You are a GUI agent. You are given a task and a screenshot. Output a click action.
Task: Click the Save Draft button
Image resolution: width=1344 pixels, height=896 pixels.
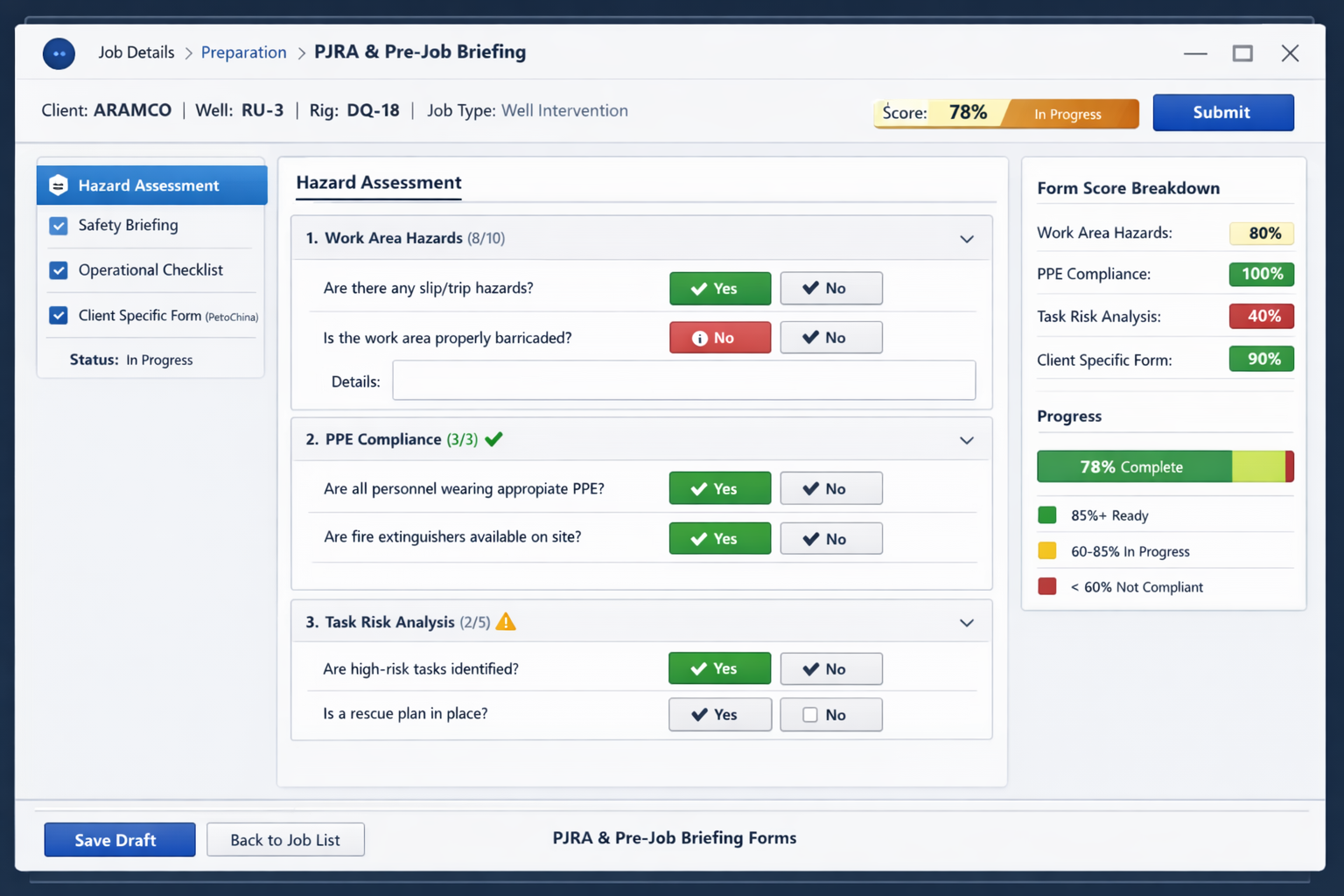click(120, 840)
